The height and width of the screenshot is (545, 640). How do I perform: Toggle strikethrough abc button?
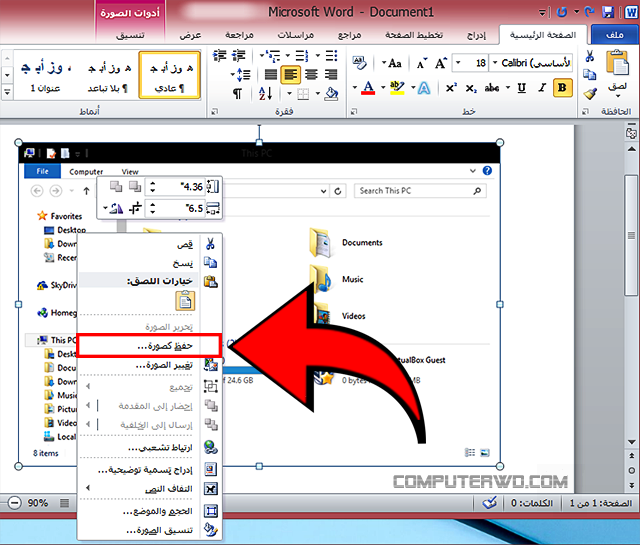(492, 88)
